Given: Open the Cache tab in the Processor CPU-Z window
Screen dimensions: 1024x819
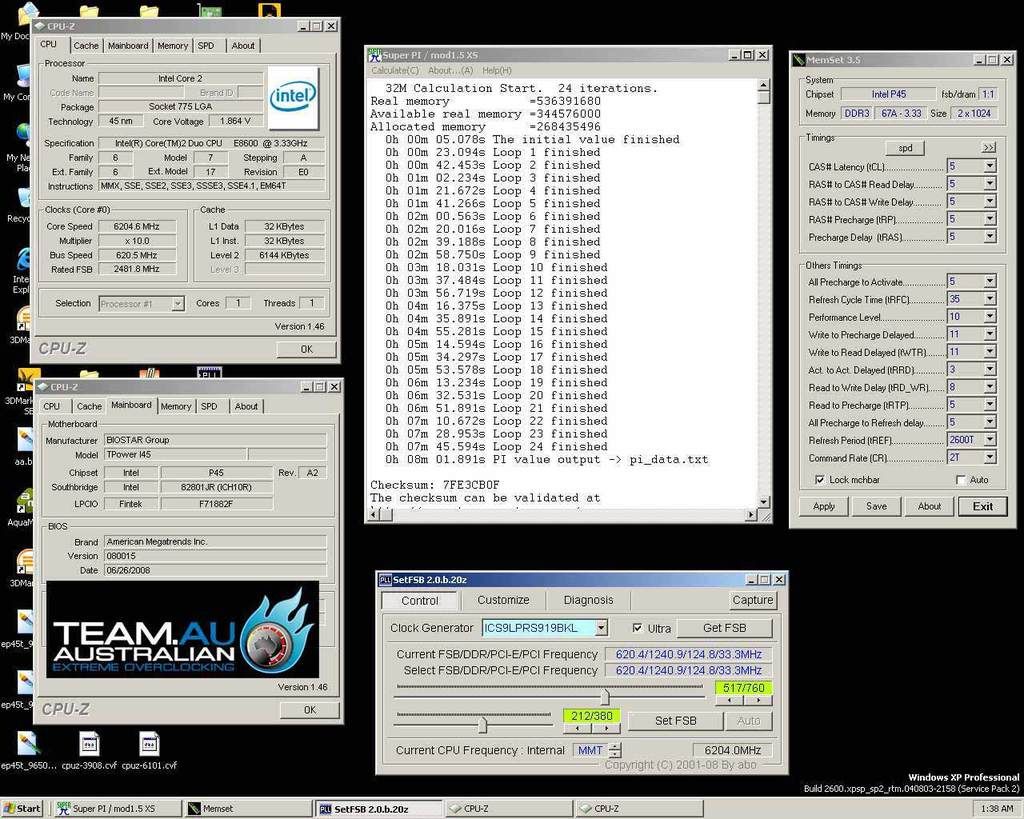Looking at the screenshot, I should (86, 46).
